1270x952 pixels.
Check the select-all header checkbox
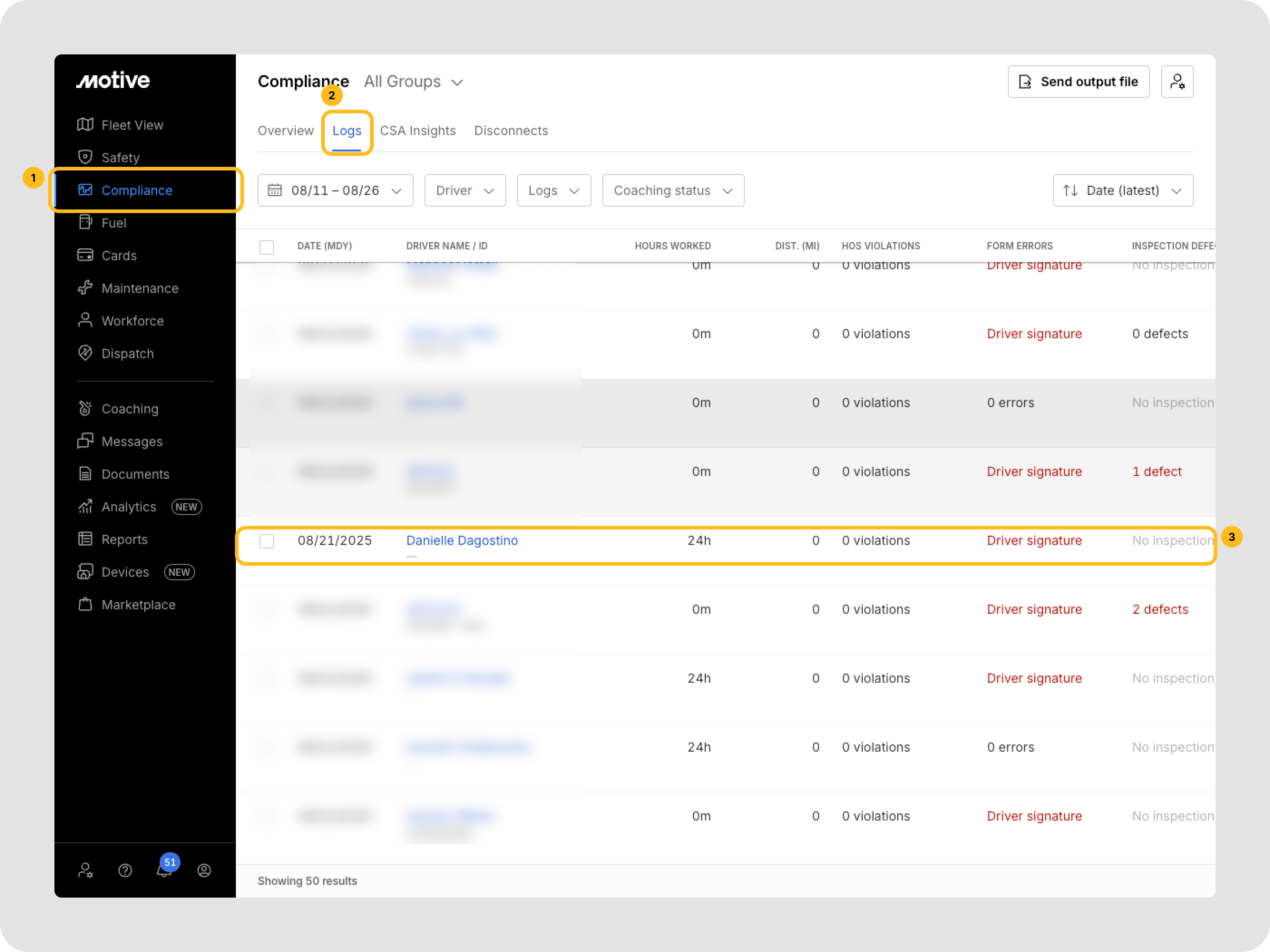pyautogui.click(x=266, y=247)
